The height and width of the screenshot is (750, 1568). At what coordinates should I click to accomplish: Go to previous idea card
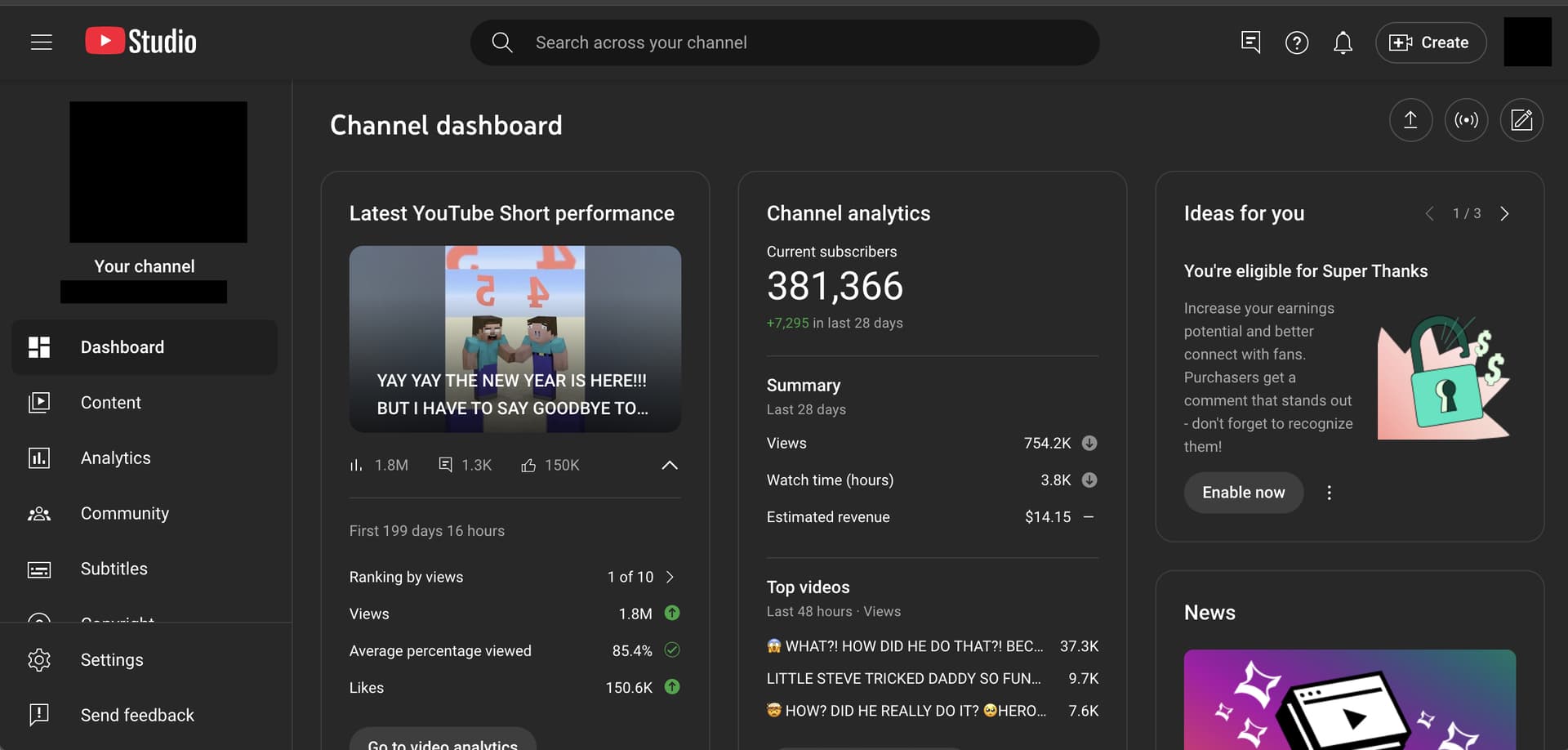[x=1429, y=213]
